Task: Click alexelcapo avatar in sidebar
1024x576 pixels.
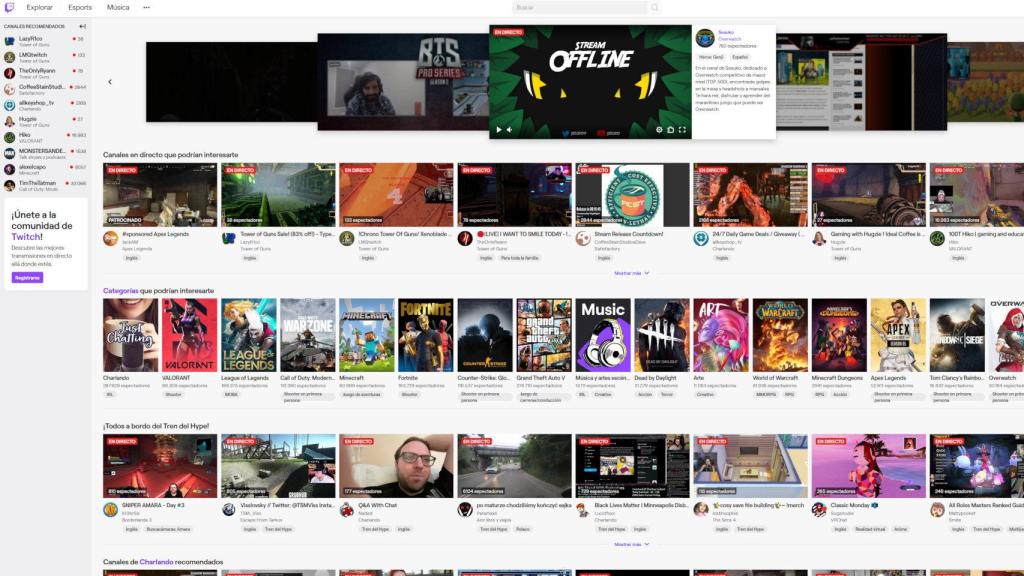Action: point(9,169)
